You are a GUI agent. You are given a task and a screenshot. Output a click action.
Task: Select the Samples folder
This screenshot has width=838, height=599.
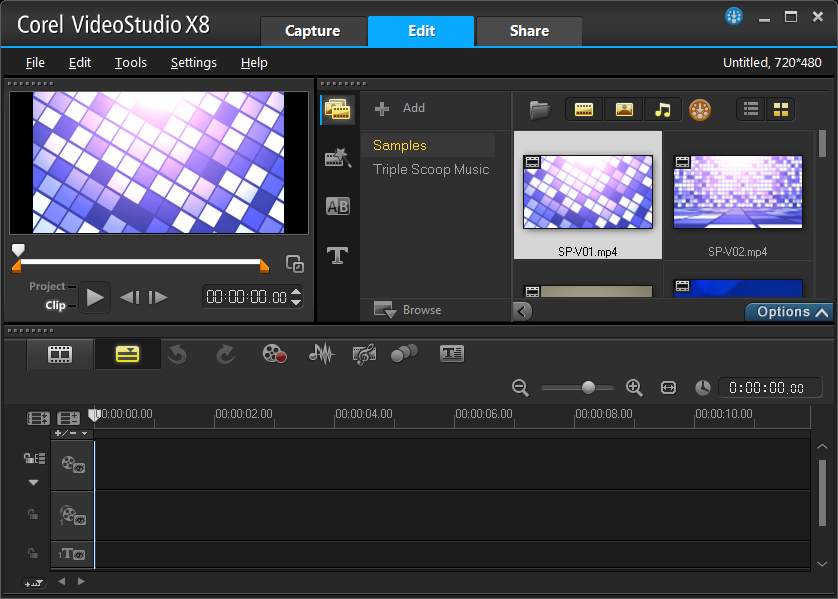tap(428, 145)
